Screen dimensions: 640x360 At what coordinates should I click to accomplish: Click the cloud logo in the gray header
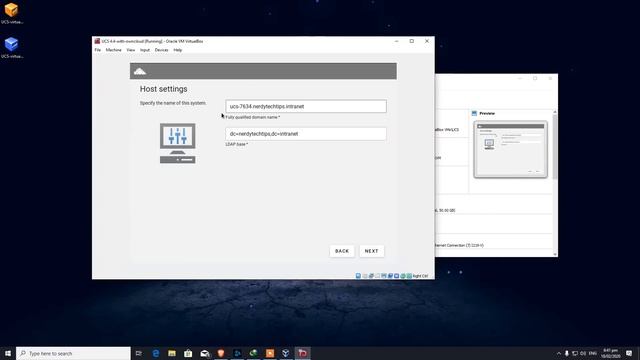point(140,71)
